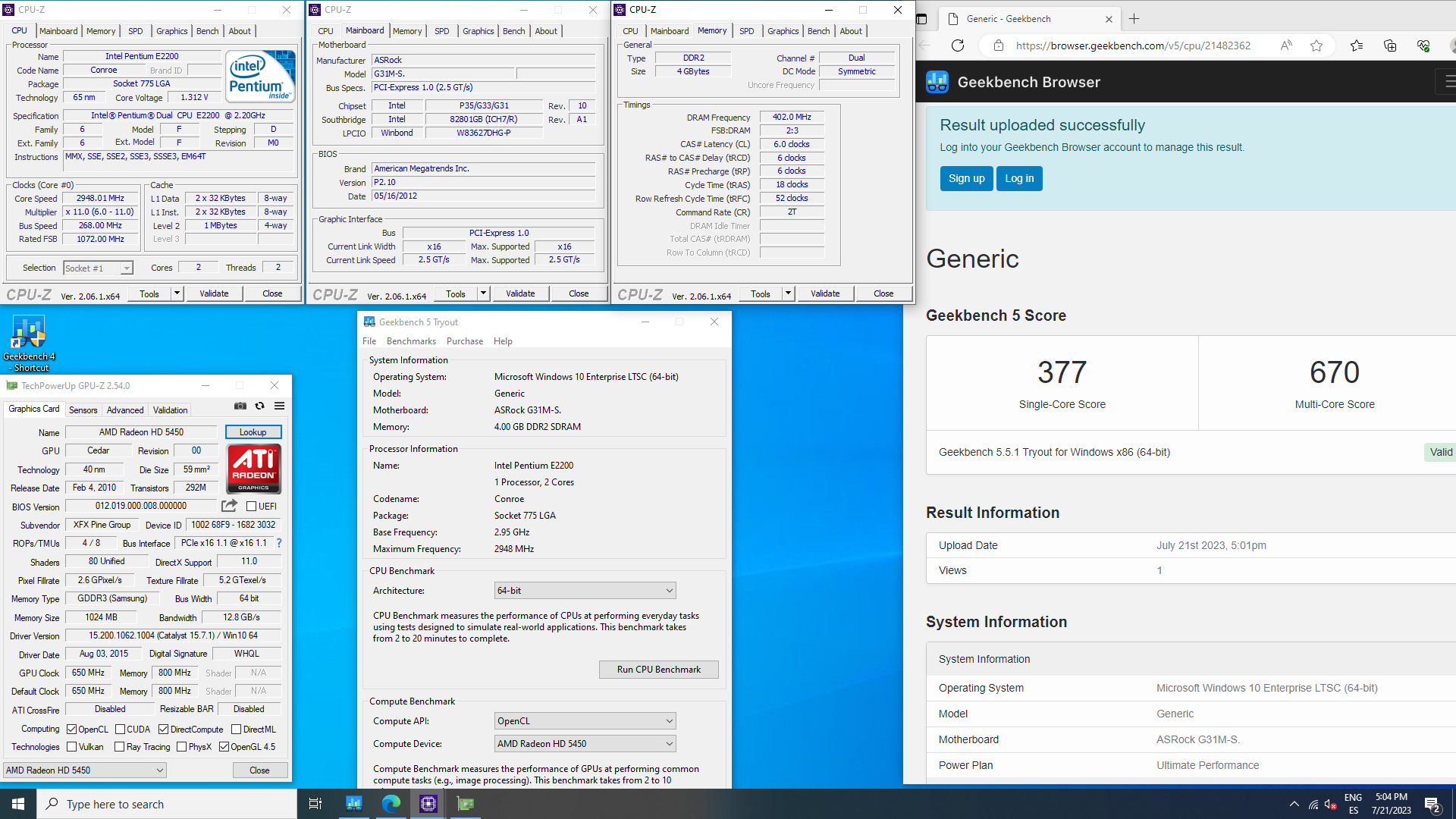Open the Compute Device dropdown
Image resolution: width=1456 pixels, height=819 pixels.
(585, 744)
